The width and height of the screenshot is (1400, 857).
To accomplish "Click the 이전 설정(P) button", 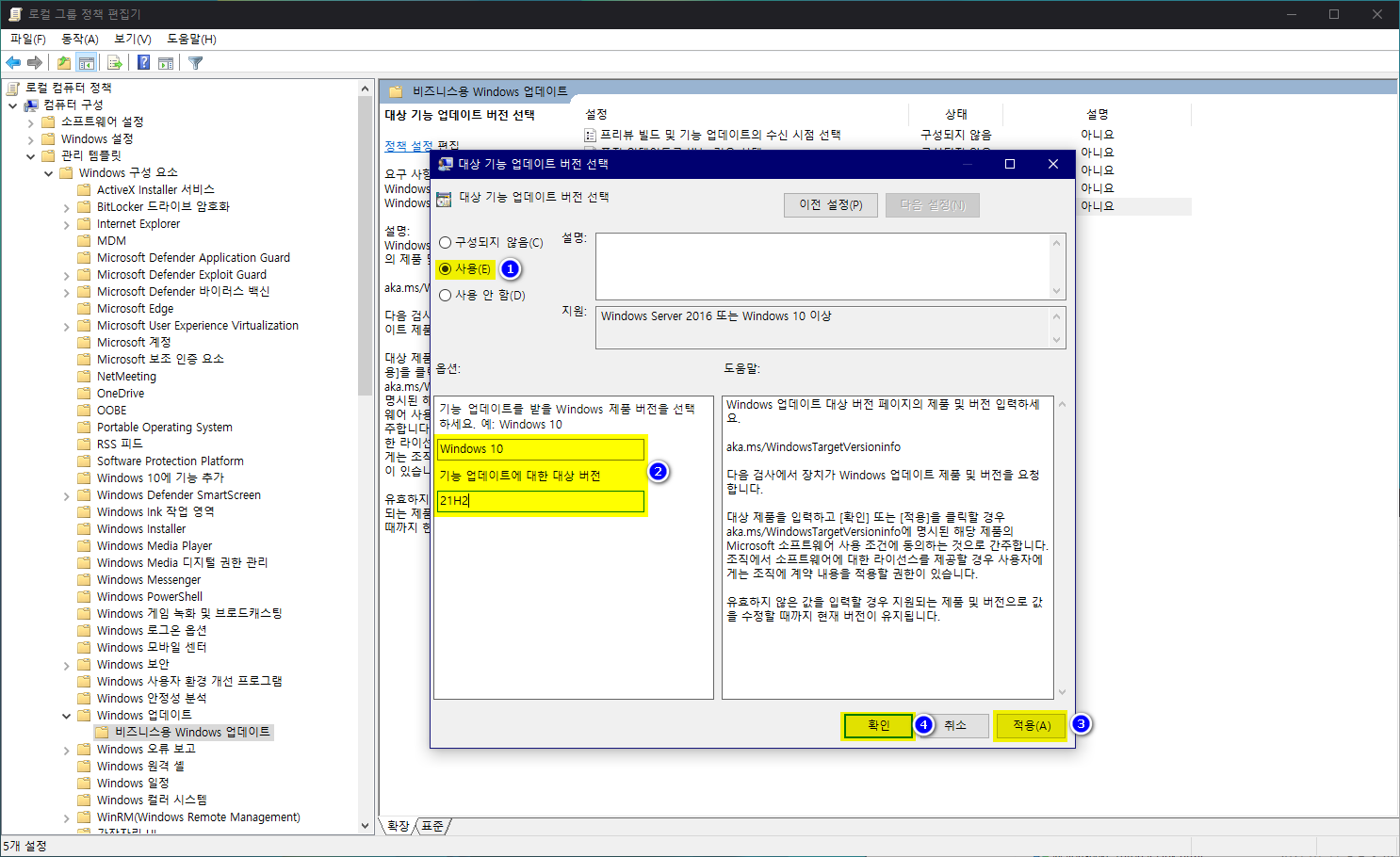I will 831,204.
